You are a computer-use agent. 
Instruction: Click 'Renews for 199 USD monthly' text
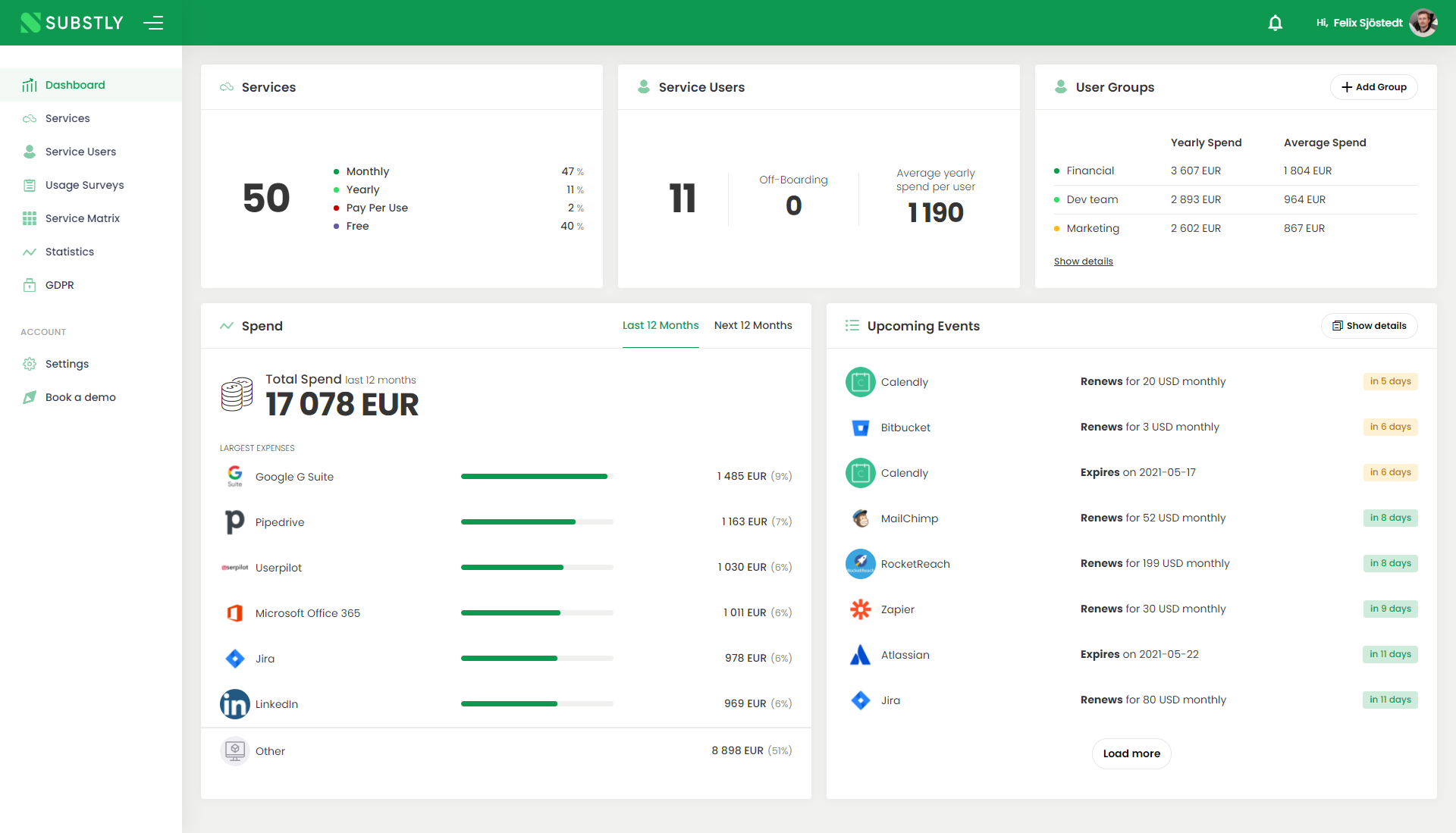pos(1155,563)
